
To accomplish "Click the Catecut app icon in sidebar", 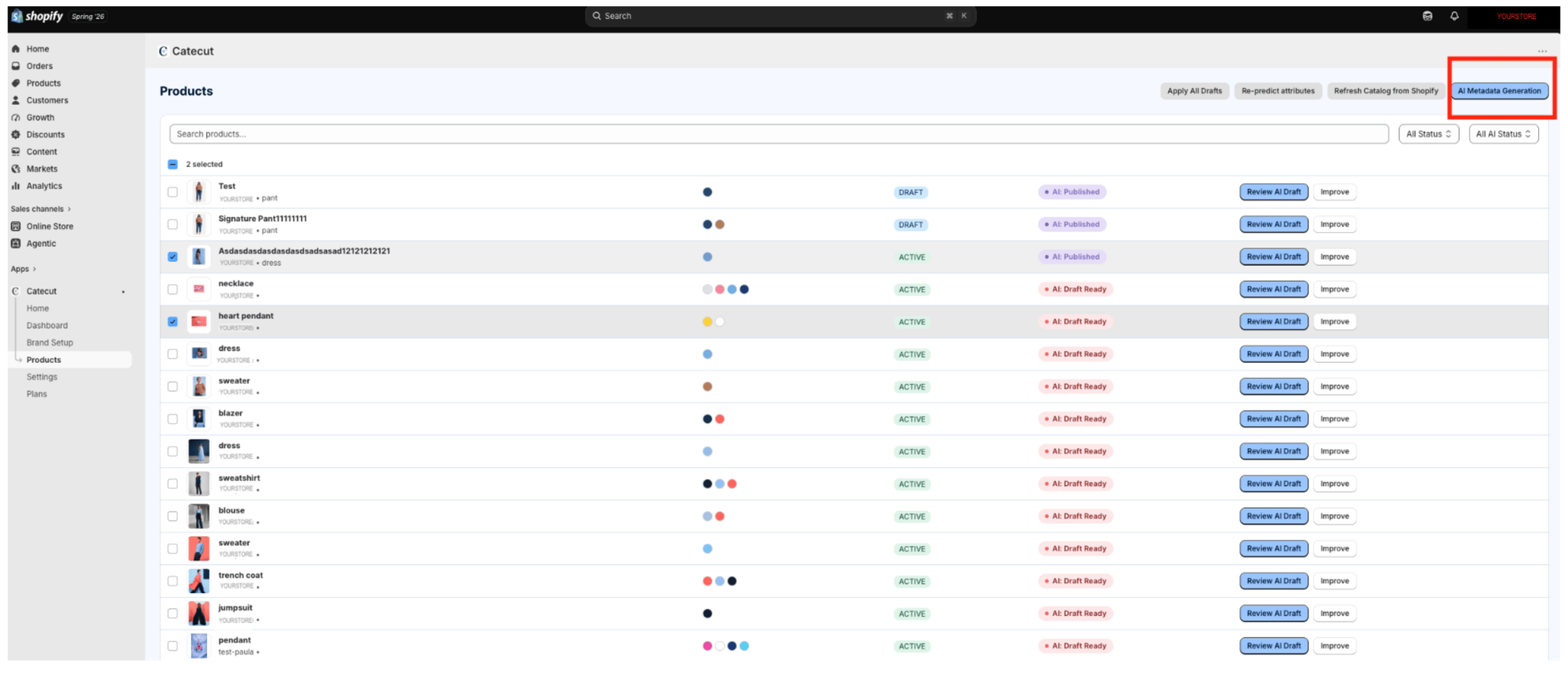I will tap(16, 292).
